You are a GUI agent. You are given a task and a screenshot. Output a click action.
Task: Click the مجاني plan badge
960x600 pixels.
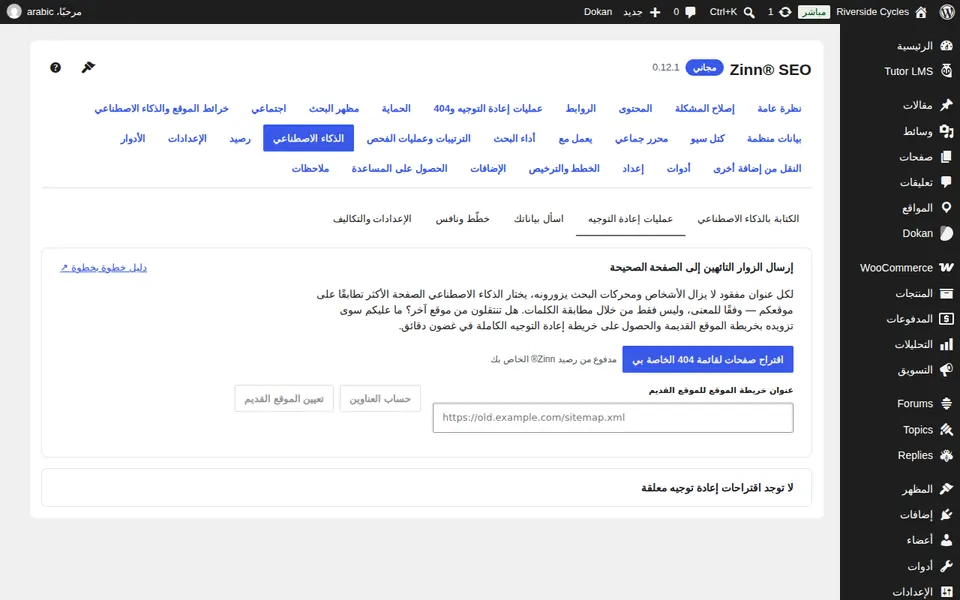705,67
